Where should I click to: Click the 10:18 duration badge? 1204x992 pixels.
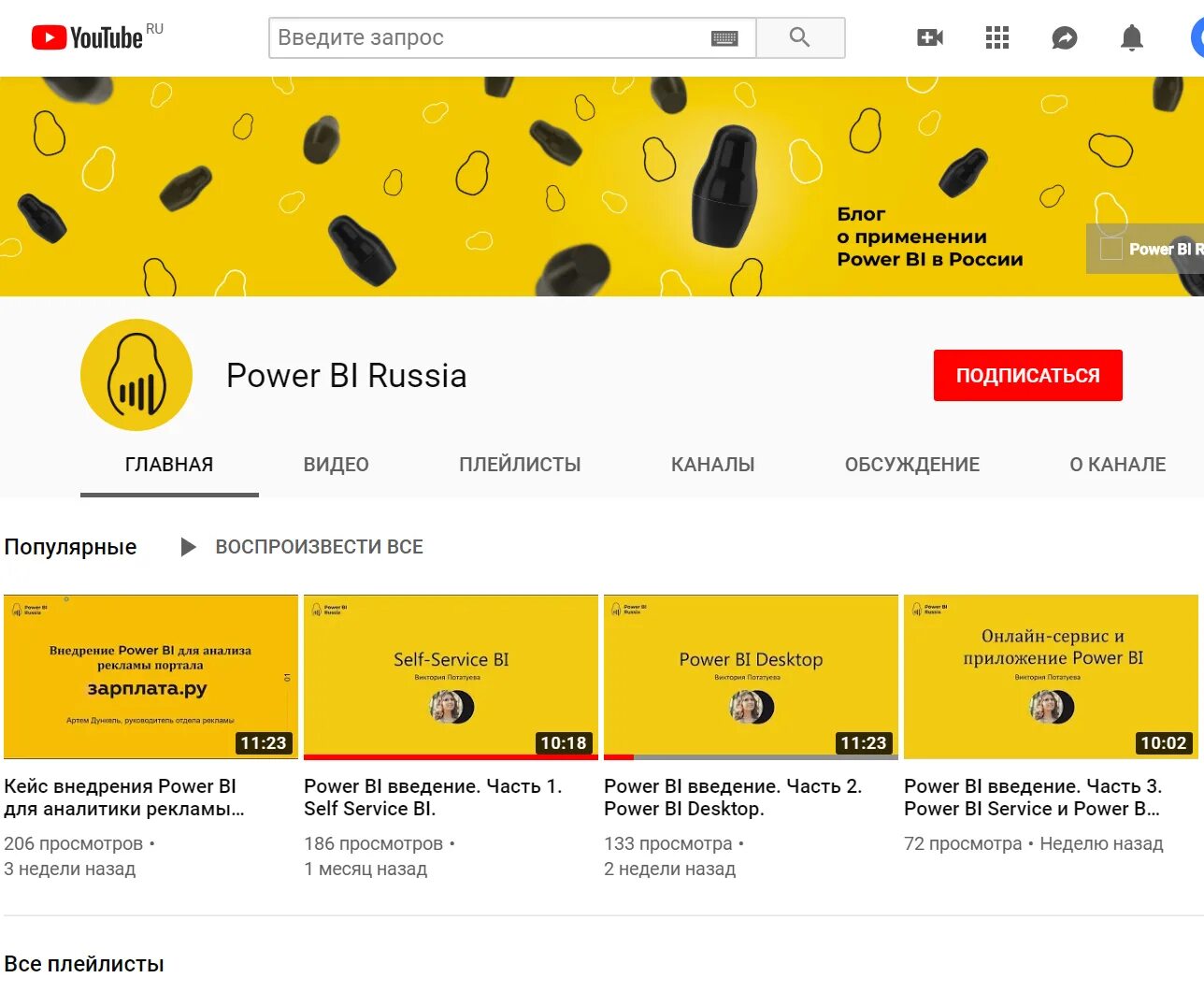tap(564, 743)
